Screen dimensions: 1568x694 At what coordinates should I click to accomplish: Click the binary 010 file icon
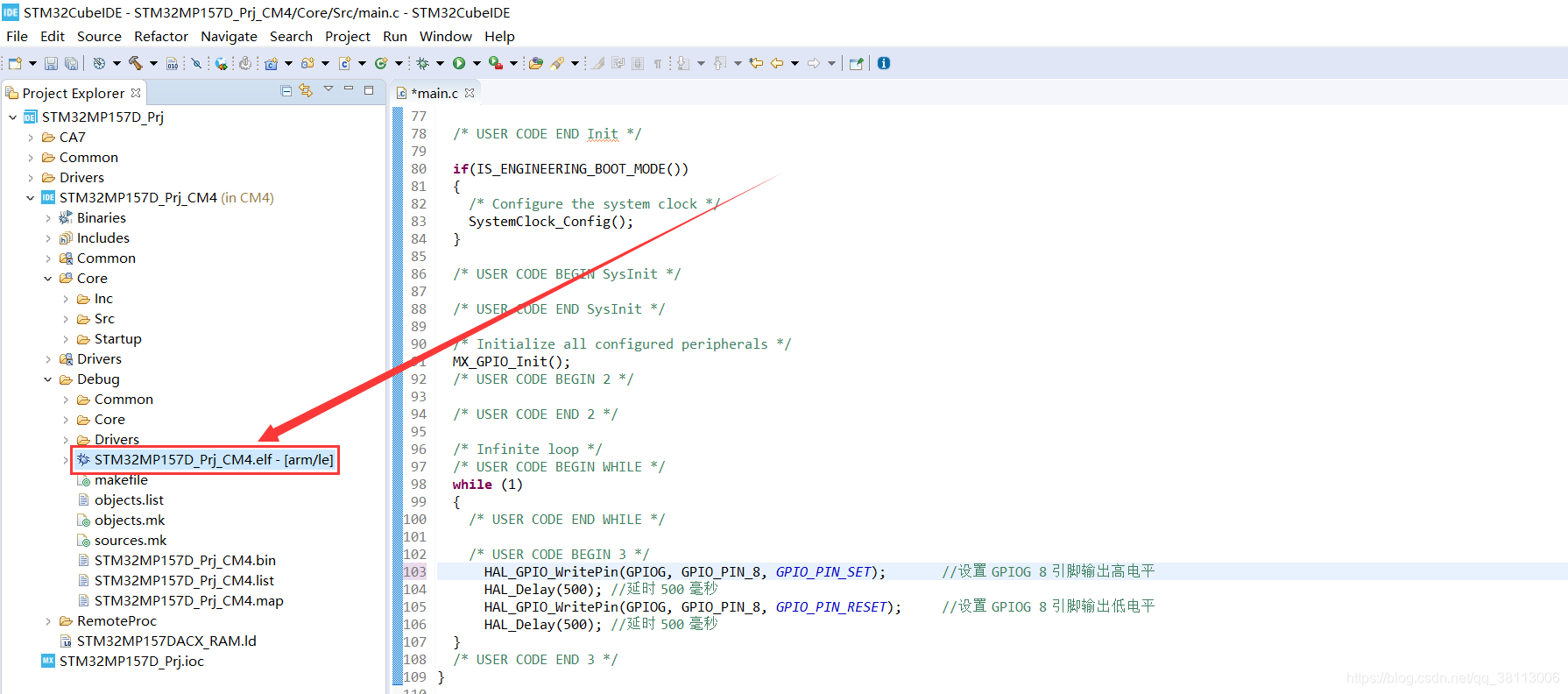[x=172, y=63]
